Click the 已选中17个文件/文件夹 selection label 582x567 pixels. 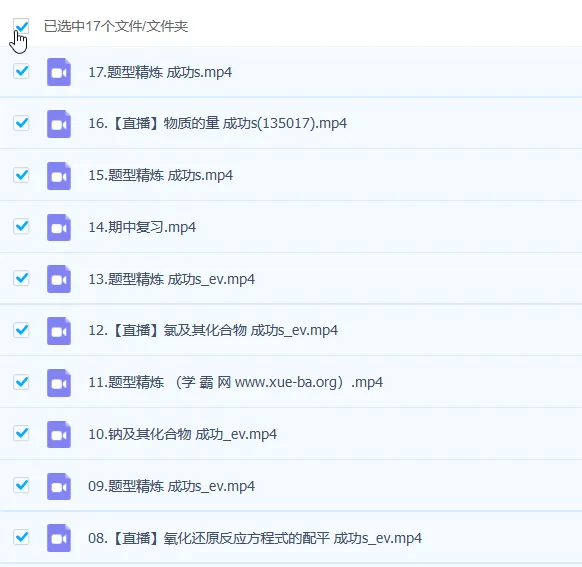pos(116,26)
